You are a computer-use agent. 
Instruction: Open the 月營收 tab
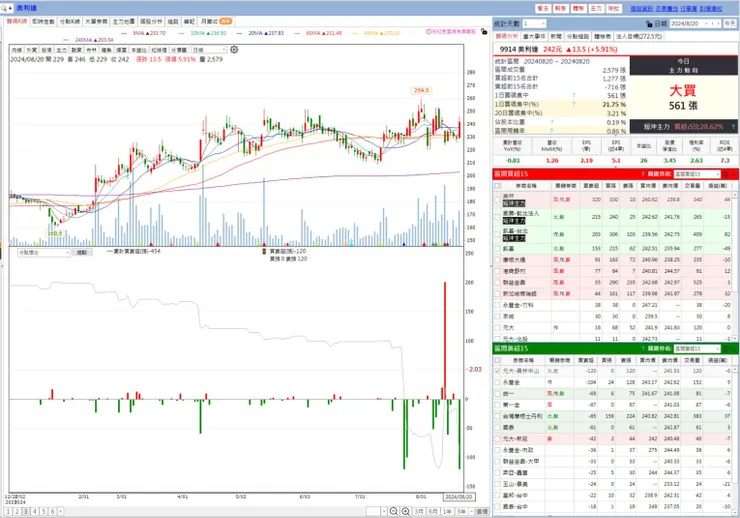216,22
